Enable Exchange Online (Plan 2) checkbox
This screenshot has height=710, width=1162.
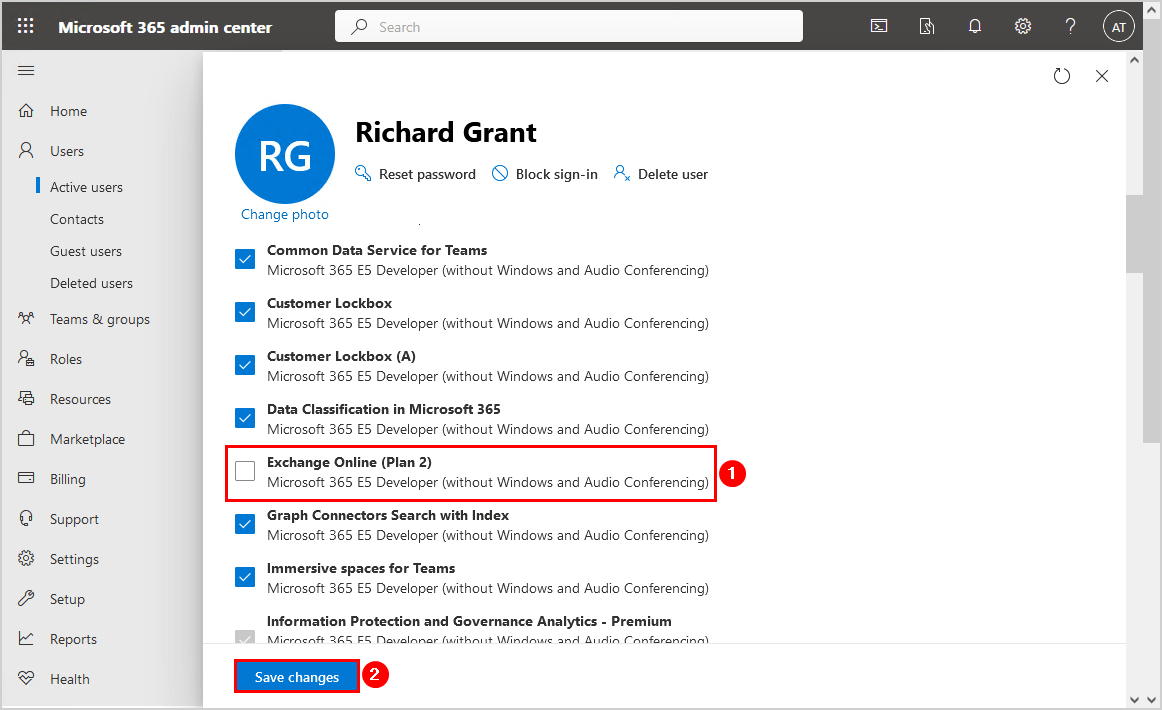click(x=245, y=471)
